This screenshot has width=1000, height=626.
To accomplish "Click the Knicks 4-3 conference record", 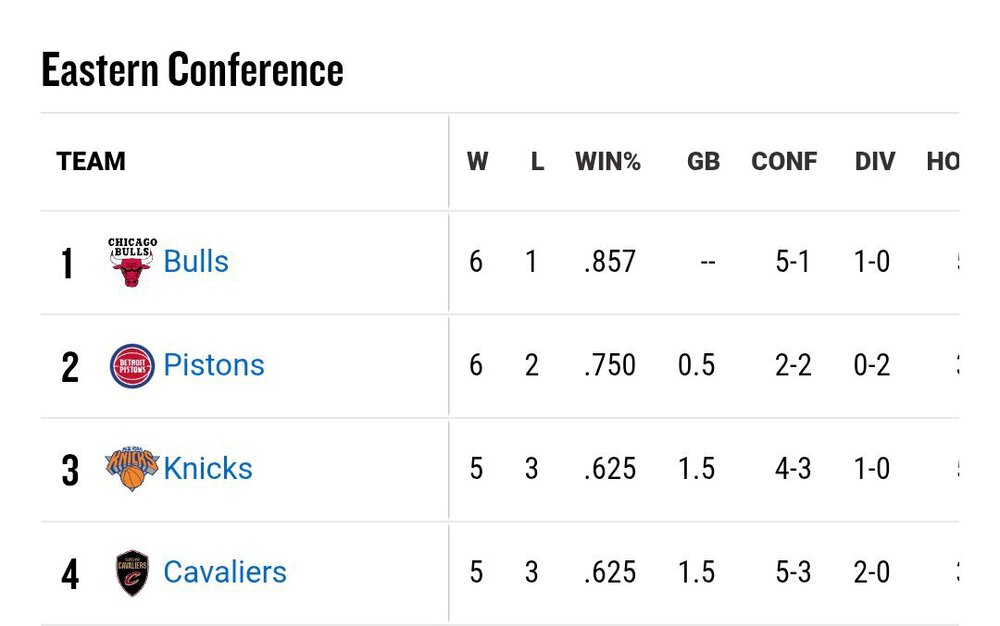I will click(x=793, y=468).
